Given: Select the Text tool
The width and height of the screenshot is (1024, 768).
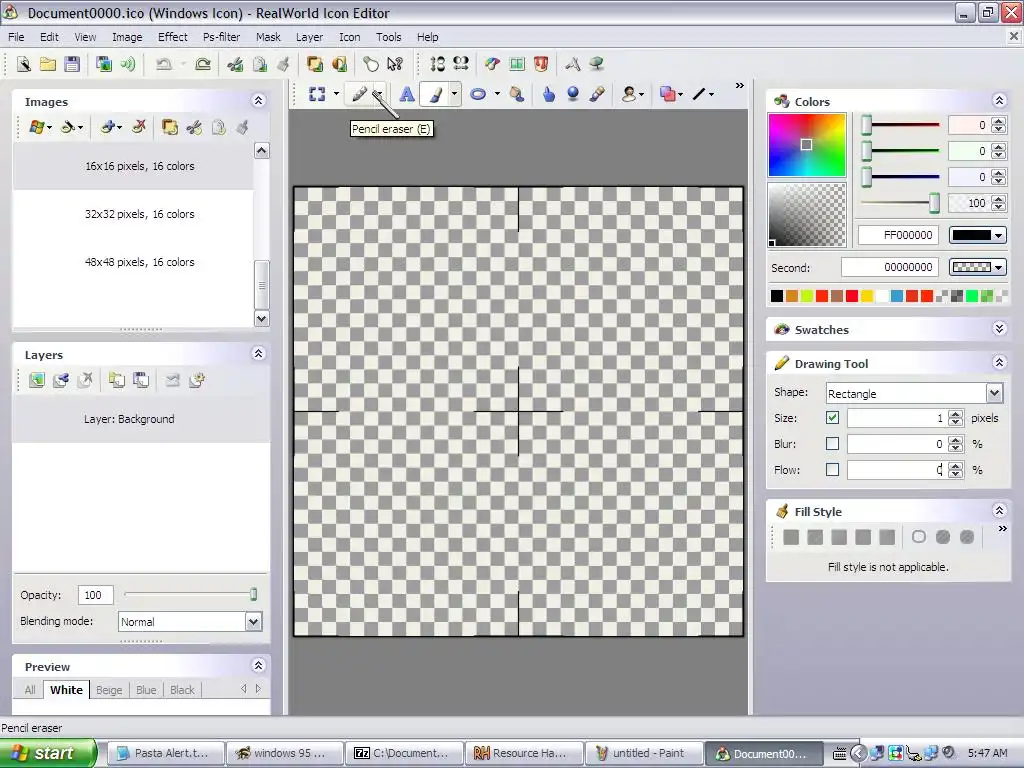Looking at the screenshot, I should click(406, 94).
